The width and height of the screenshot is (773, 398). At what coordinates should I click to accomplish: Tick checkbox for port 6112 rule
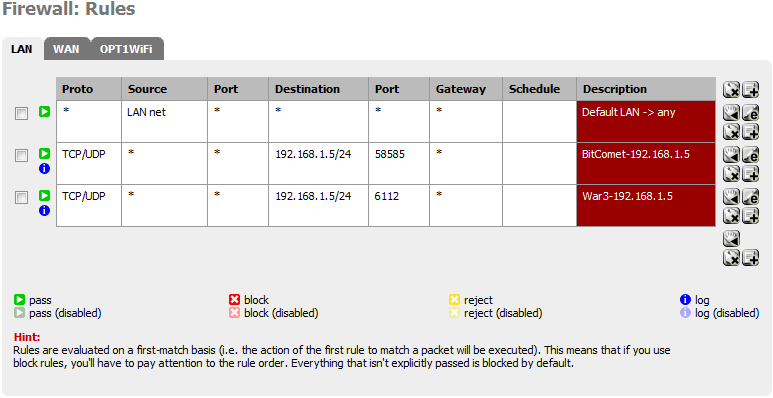[21, 198]
